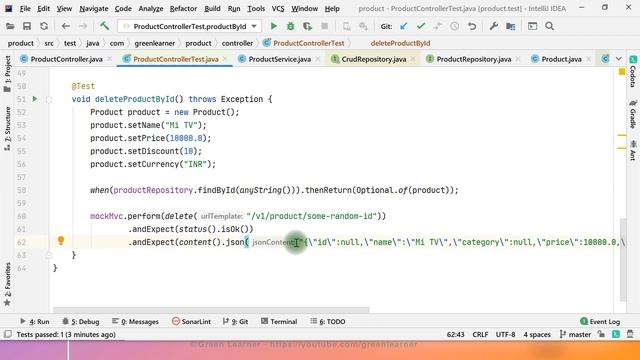Click the 'src' breadcrumb
The width and height of the screenshot is (640, 360).
point(49,43)
